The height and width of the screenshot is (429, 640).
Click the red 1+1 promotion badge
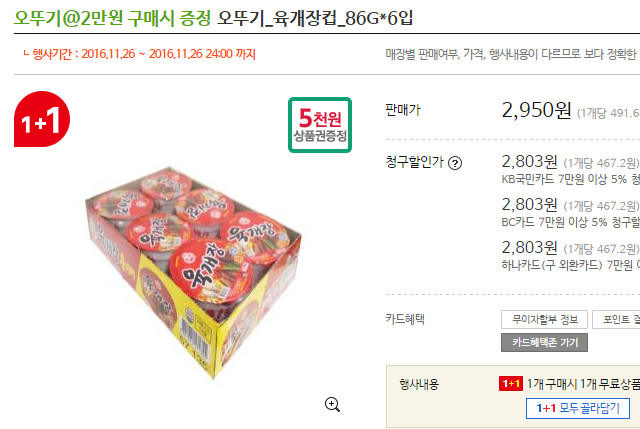[42, 119]
